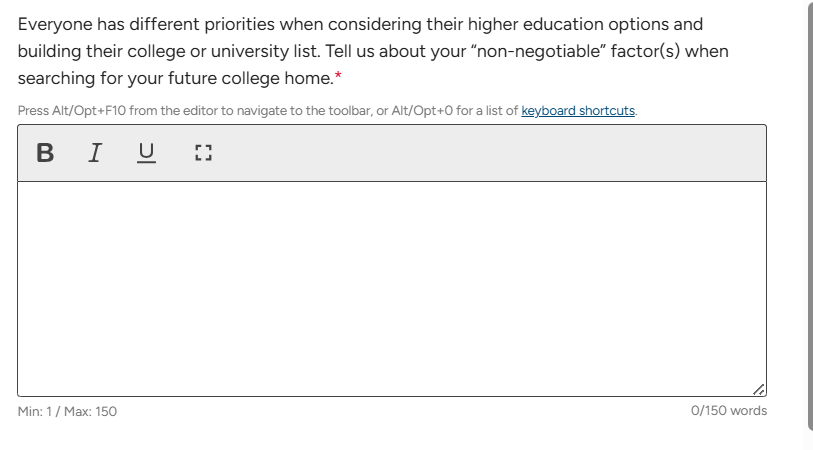The width and height of the screenshot is (813, 450).
Task: Expand the editor to fullscreen mode
Action: point(204,153)
